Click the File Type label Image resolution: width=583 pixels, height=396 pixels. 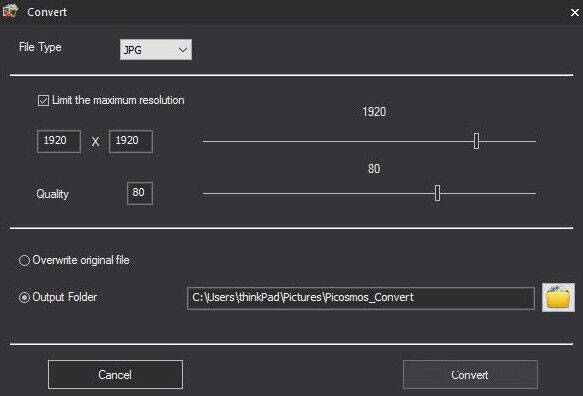40,48
